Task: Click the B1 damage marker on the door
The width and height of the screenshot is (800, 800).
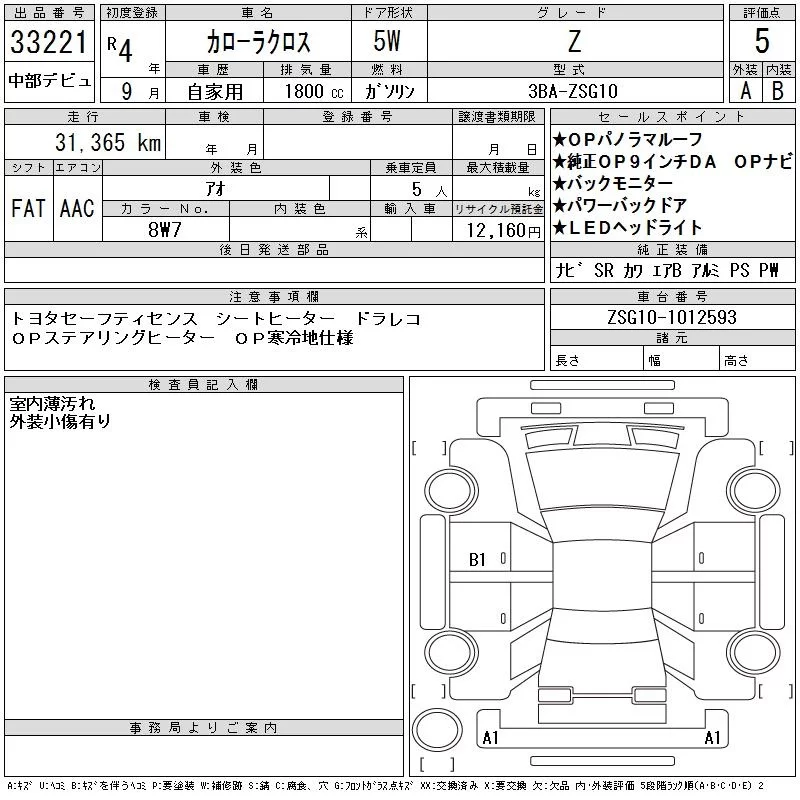Action: tap(477, 560)
